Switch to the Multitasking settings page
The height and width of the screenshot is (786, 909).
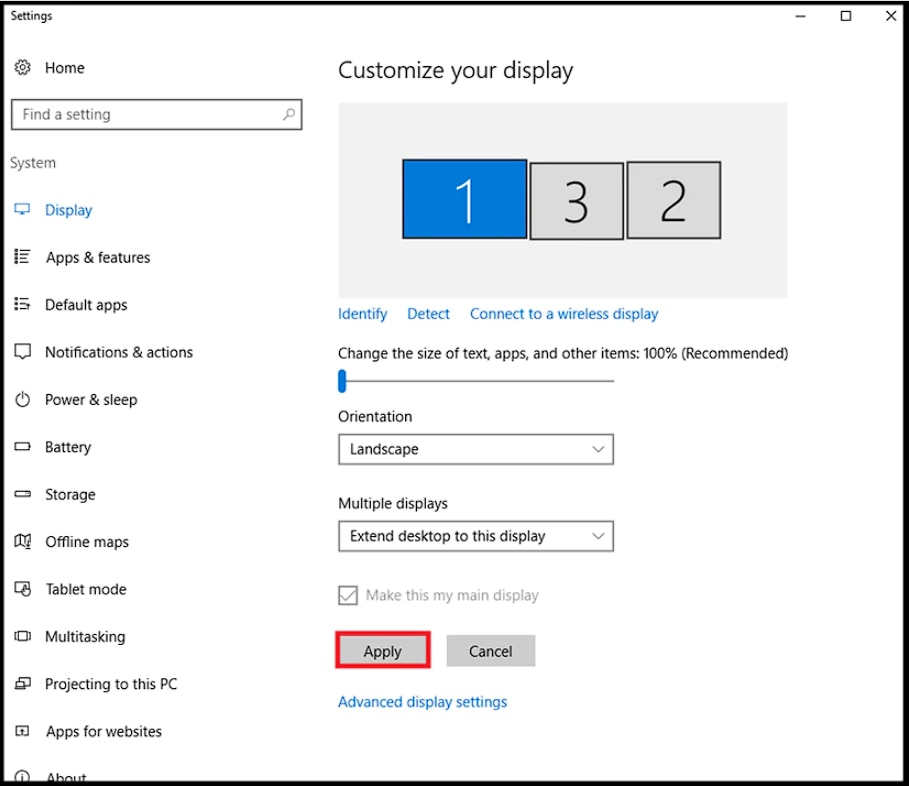click(85, 636)
